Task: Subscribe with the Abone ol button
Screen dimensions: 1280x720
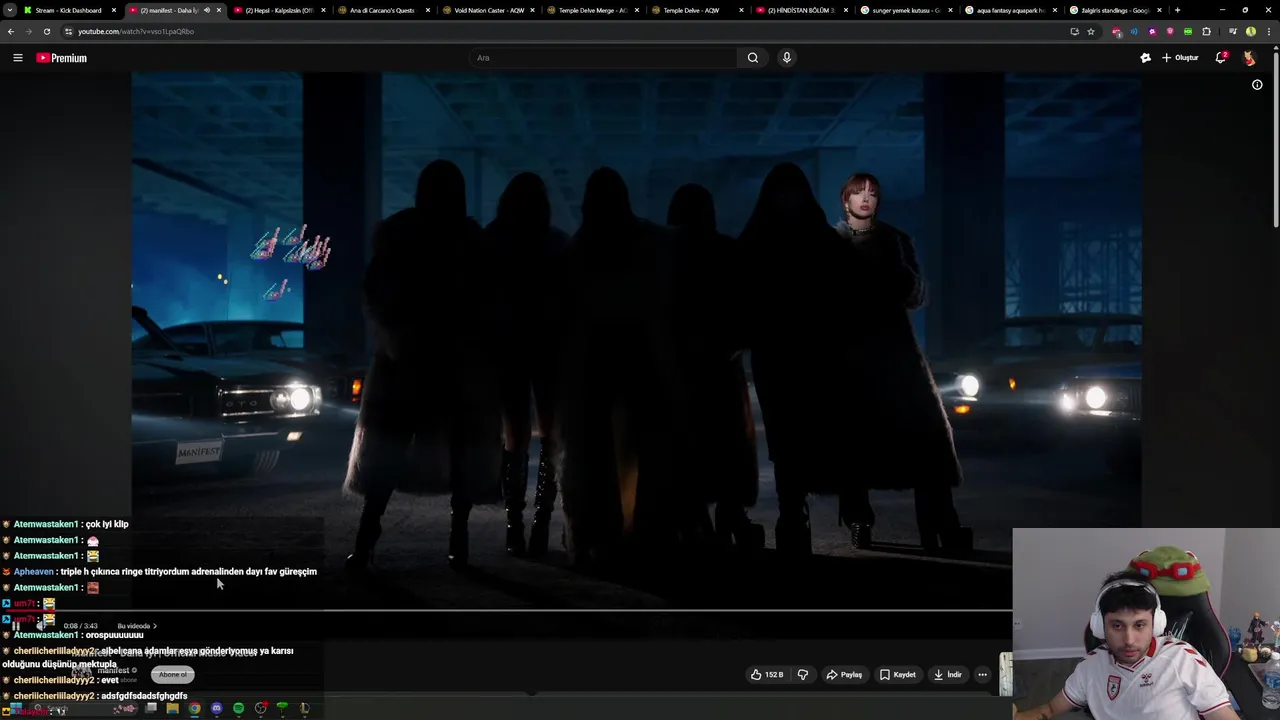Action: (x=172, y=674)
